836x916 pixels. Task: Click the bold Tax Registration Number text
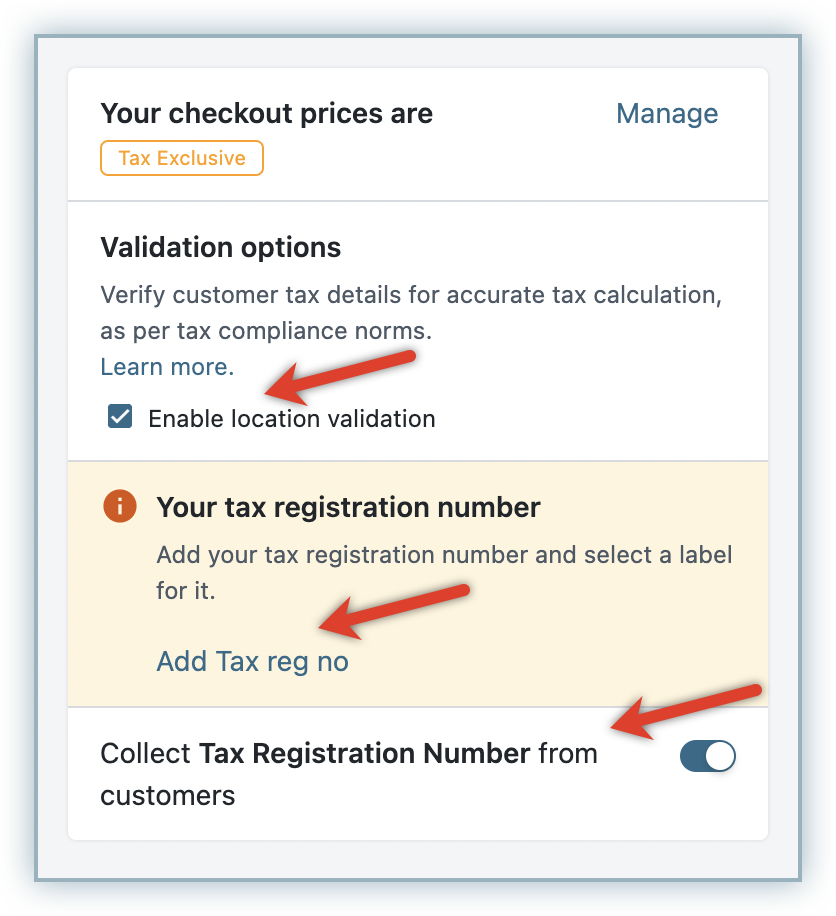(365, 753)
